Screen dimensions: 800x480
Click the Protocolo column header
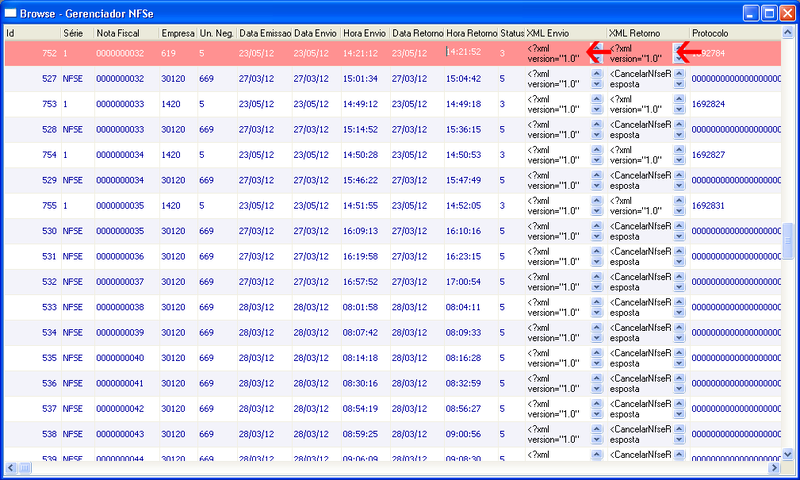[735, 33]
